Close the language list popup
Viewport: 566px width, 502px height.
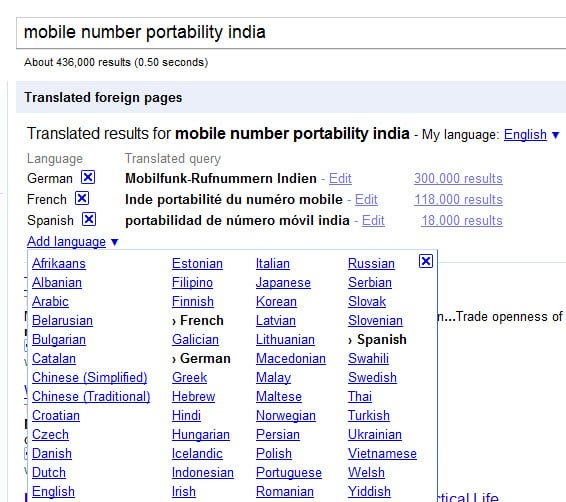[426, 261]
